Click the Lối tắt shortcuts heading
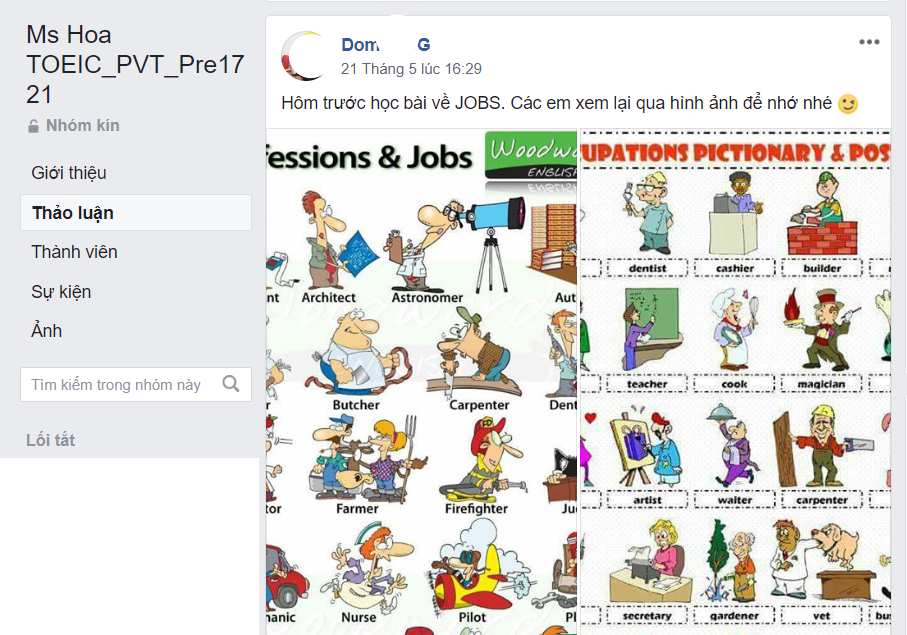This screenshot has width=907, height=635. (x=50, y=440)
